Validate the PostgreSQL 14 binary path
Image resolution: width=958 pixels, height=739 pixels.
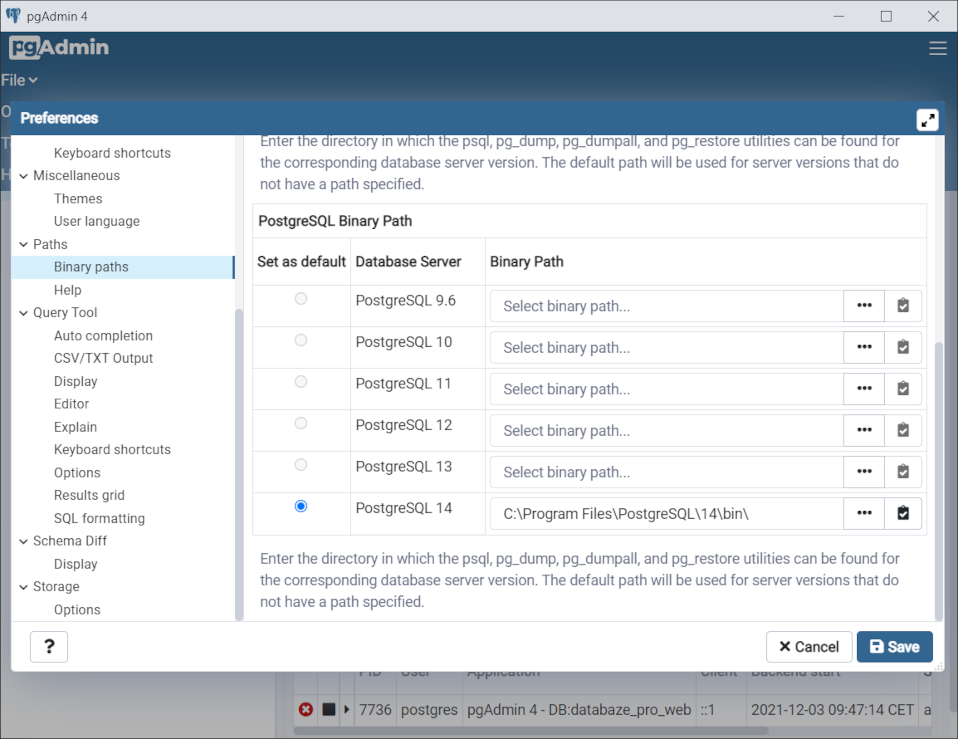[903, 514]
